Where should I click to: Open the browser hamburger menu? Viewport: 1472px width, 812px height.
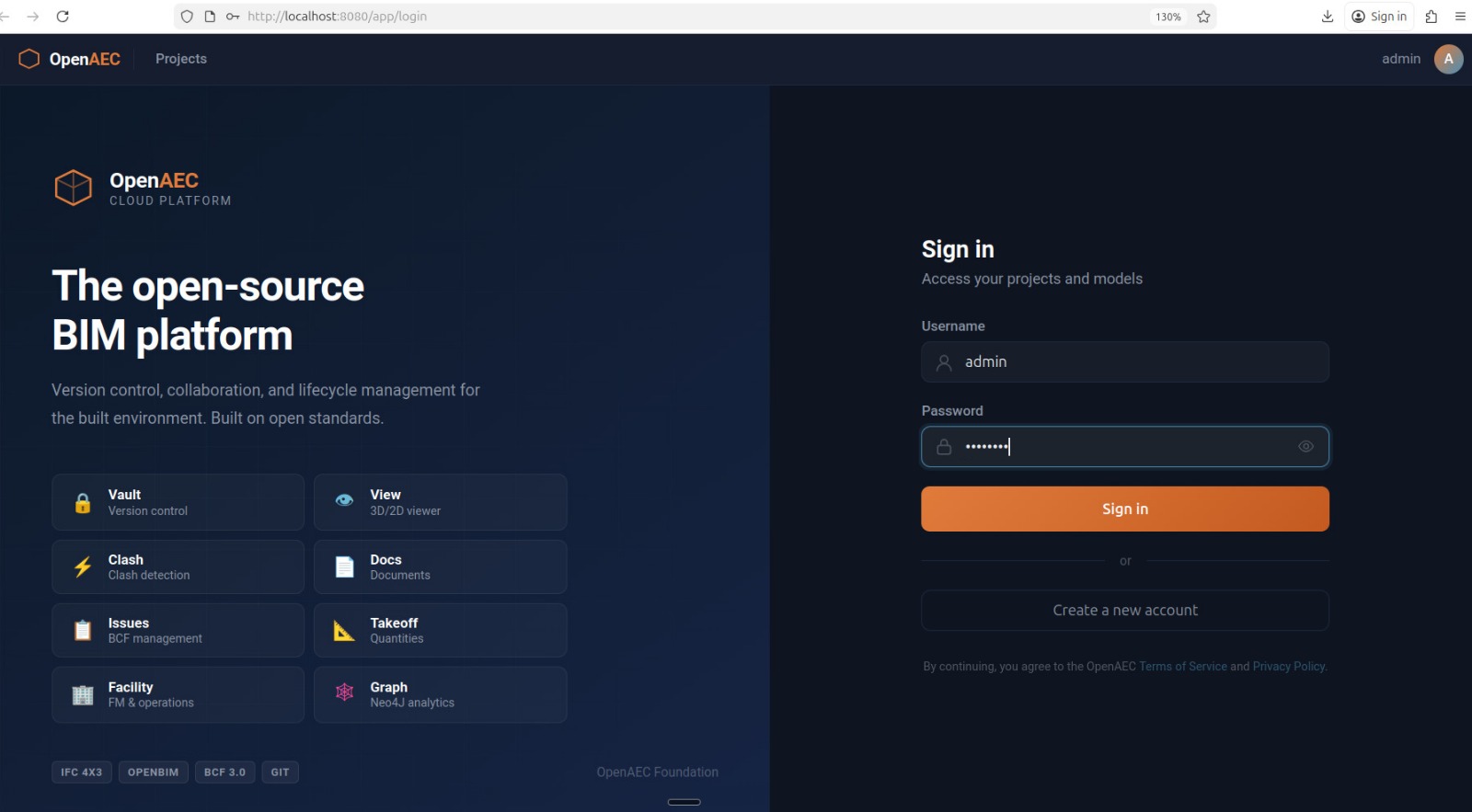tap(1460, 17)
